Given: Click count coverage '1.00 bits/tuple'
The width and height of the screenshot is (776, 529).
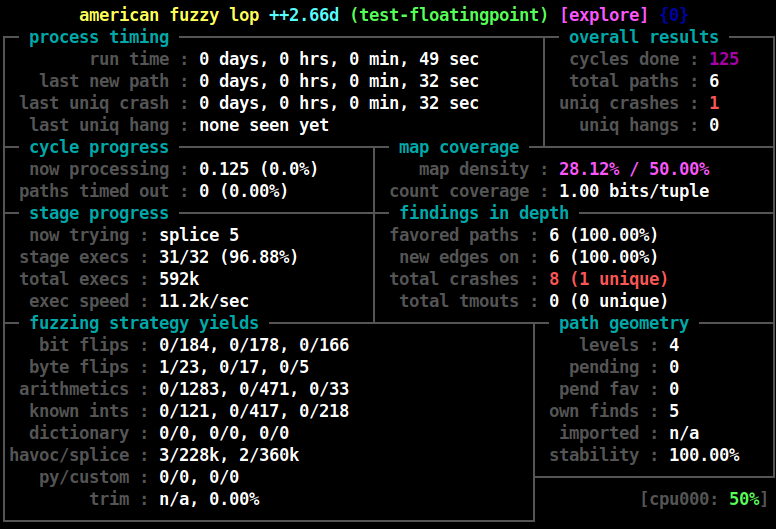Looking at the screenshot, I should (x=634, y=191).
